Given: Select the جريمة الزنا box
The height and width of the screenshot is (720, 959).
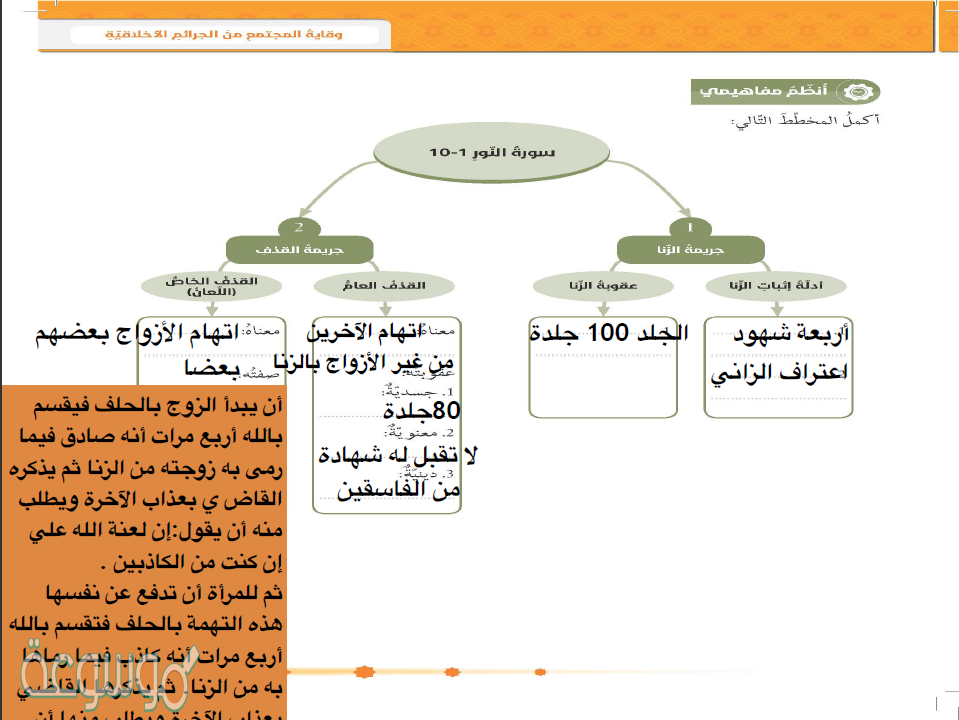Looking at the screenshot, I should pyautogui.click(x=690, y=250).
